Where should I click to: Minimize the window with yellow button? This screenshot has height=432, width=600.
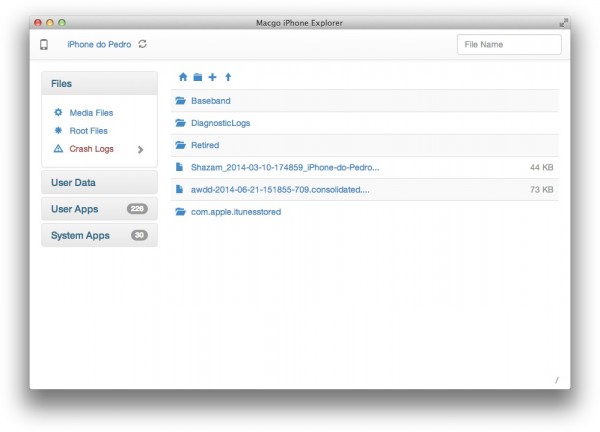50,23
